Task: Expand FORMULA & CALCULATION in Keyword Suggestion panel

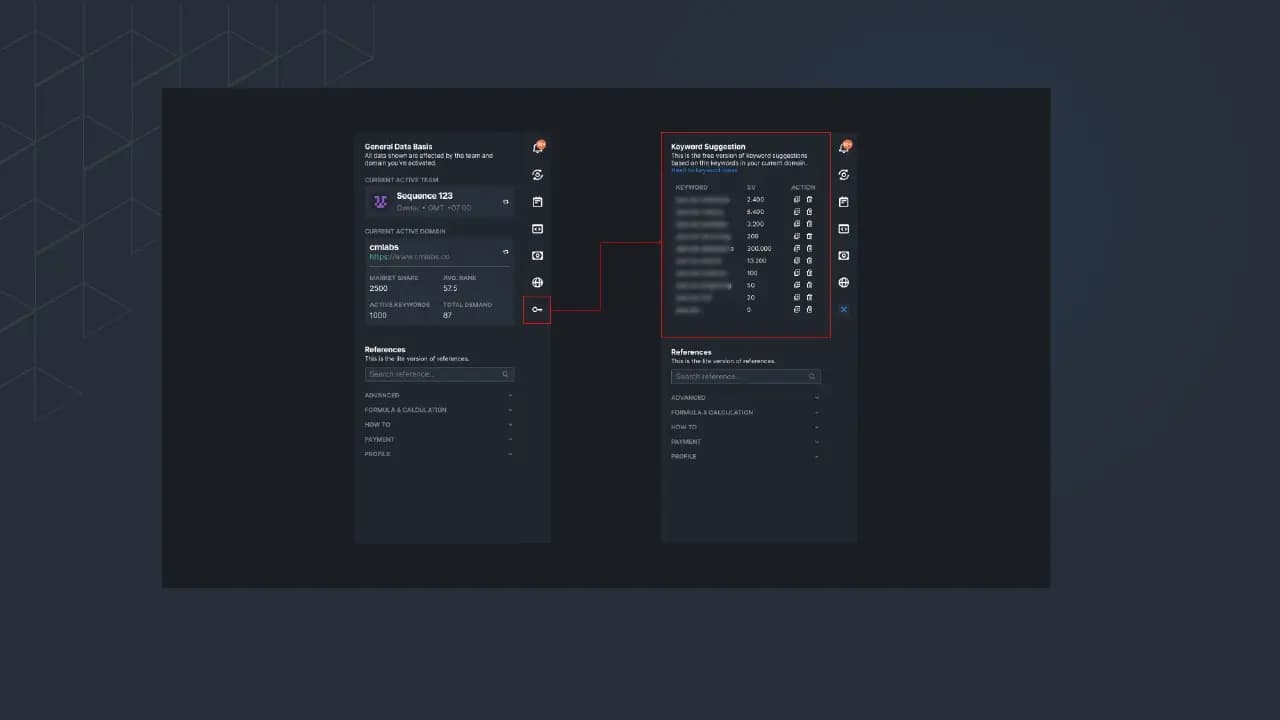Action: click(746, 412)
